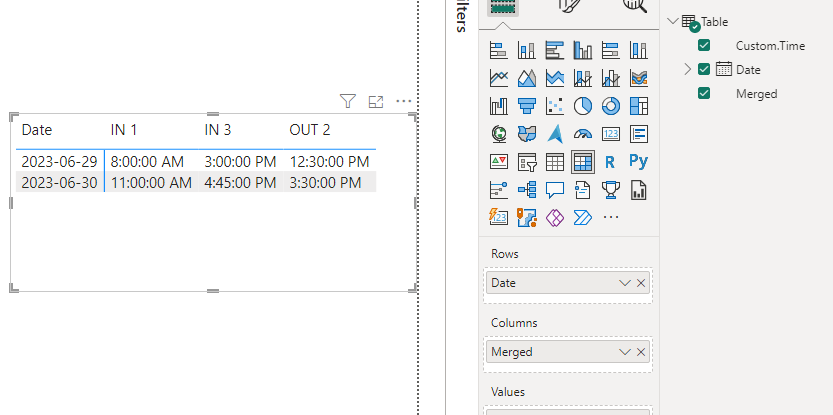Select the Funnel visual
The height and width of the screenshot is (415, 833).
[526, 106]
